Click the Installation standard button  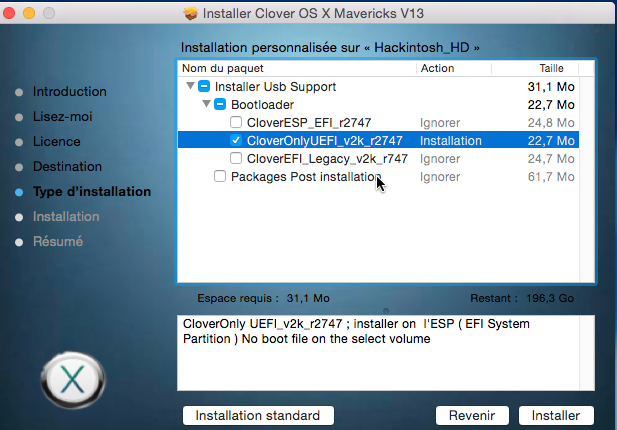pos(258,415)
